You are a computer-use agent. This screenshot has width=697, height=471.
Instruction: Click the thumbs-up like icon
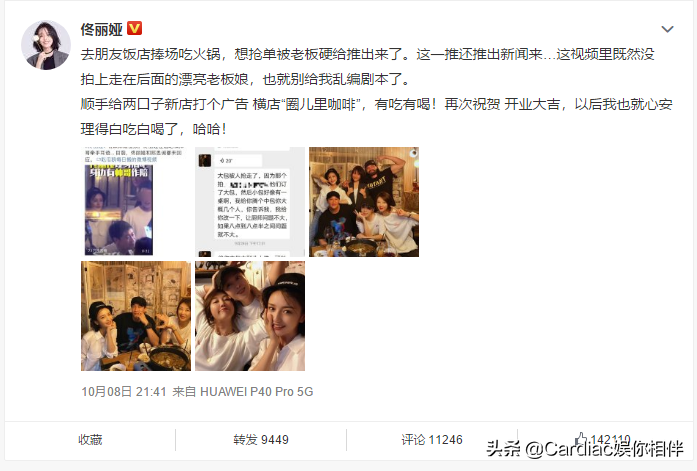point(581,439)
